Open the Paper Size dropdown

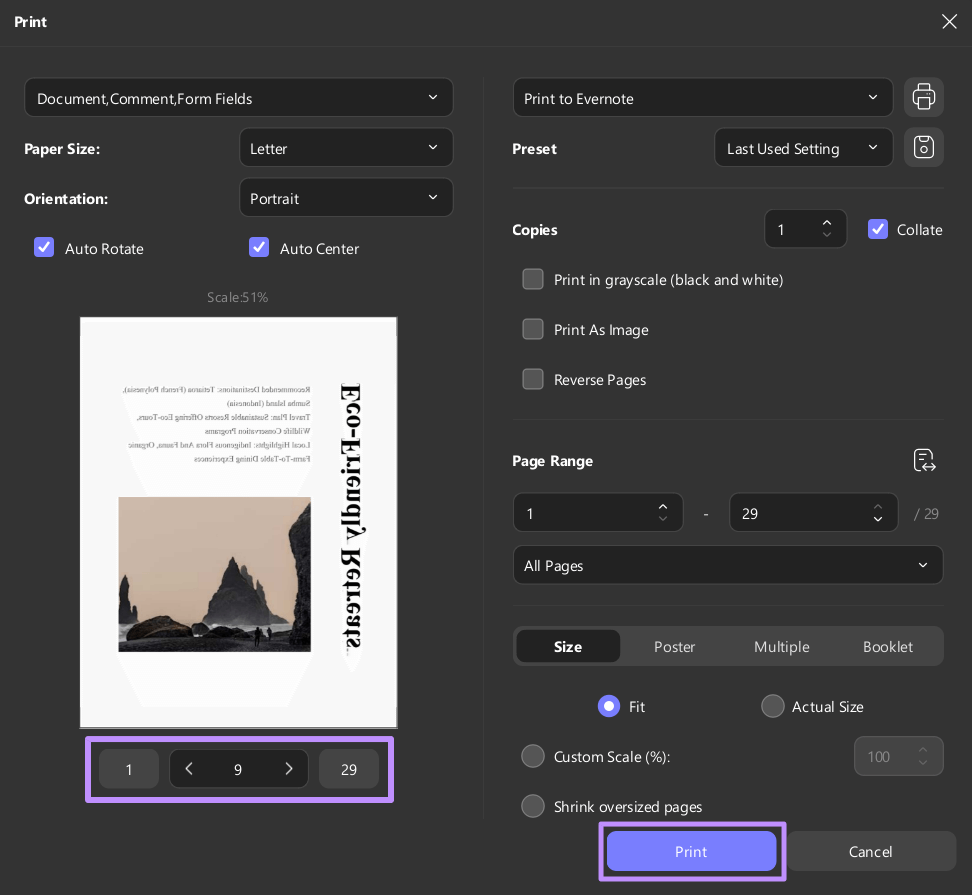[346, 147]
